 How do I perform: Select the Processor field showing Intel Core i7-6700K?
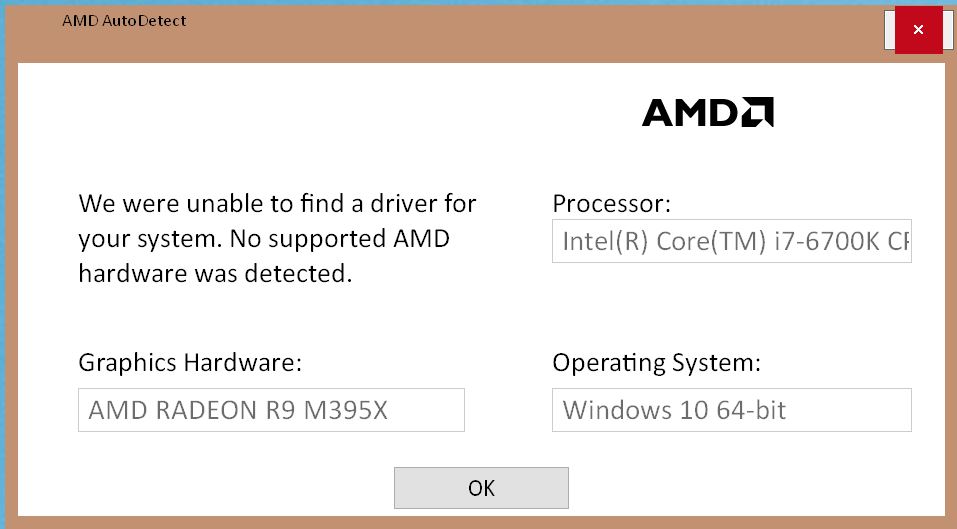[x=731, y=241]
